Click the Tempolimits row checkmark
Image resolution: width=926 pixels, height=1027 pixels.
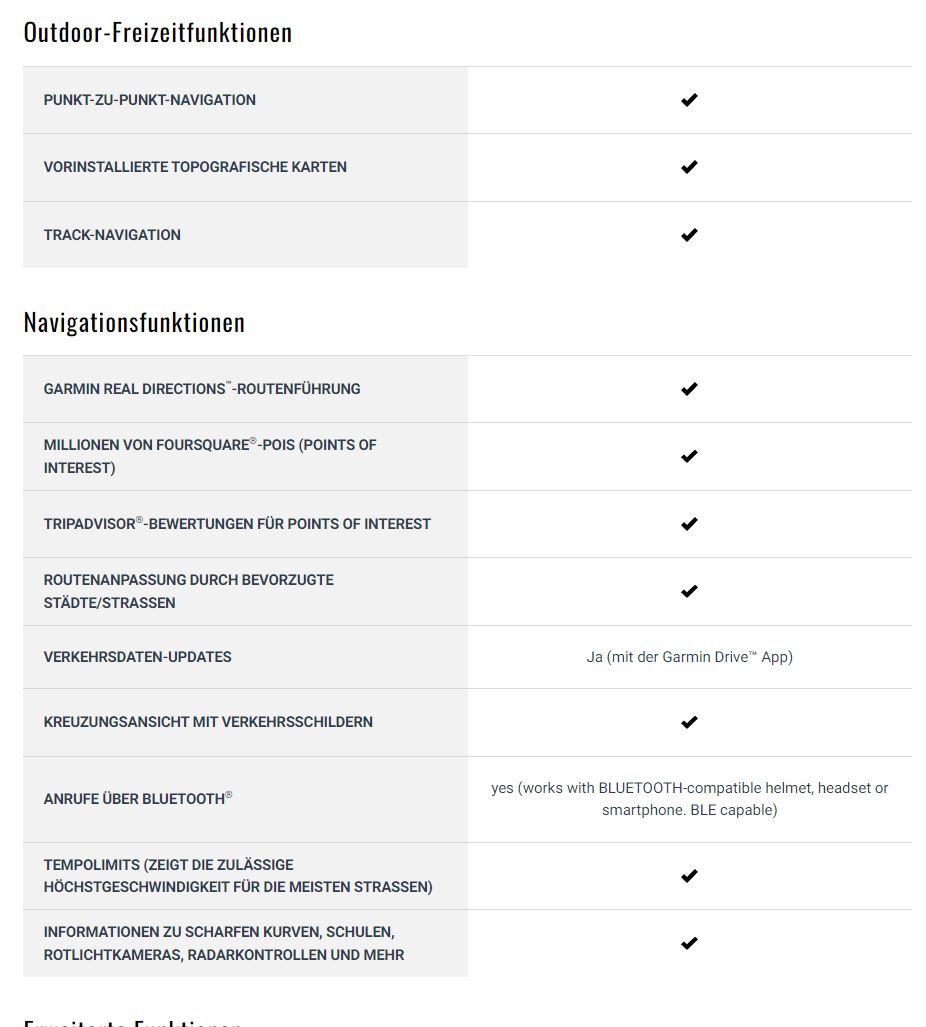pos(689,876)
